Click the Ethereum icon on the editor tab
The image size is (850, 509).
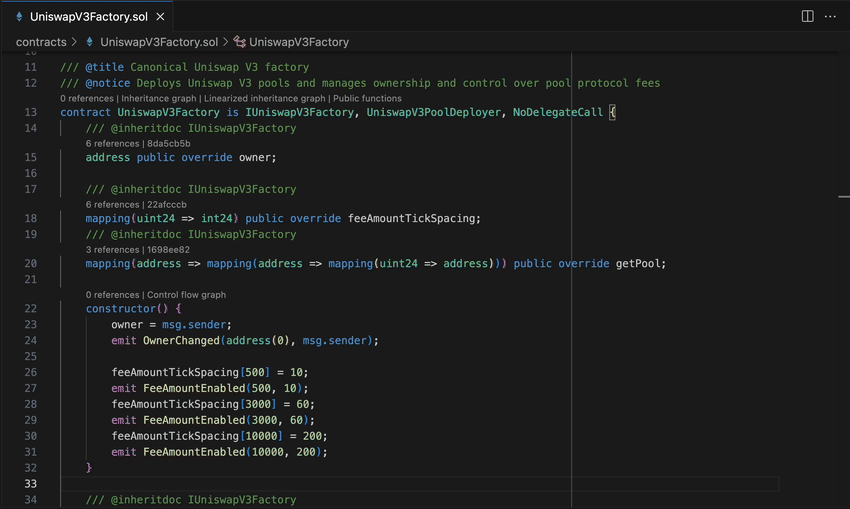click(18, 17)
